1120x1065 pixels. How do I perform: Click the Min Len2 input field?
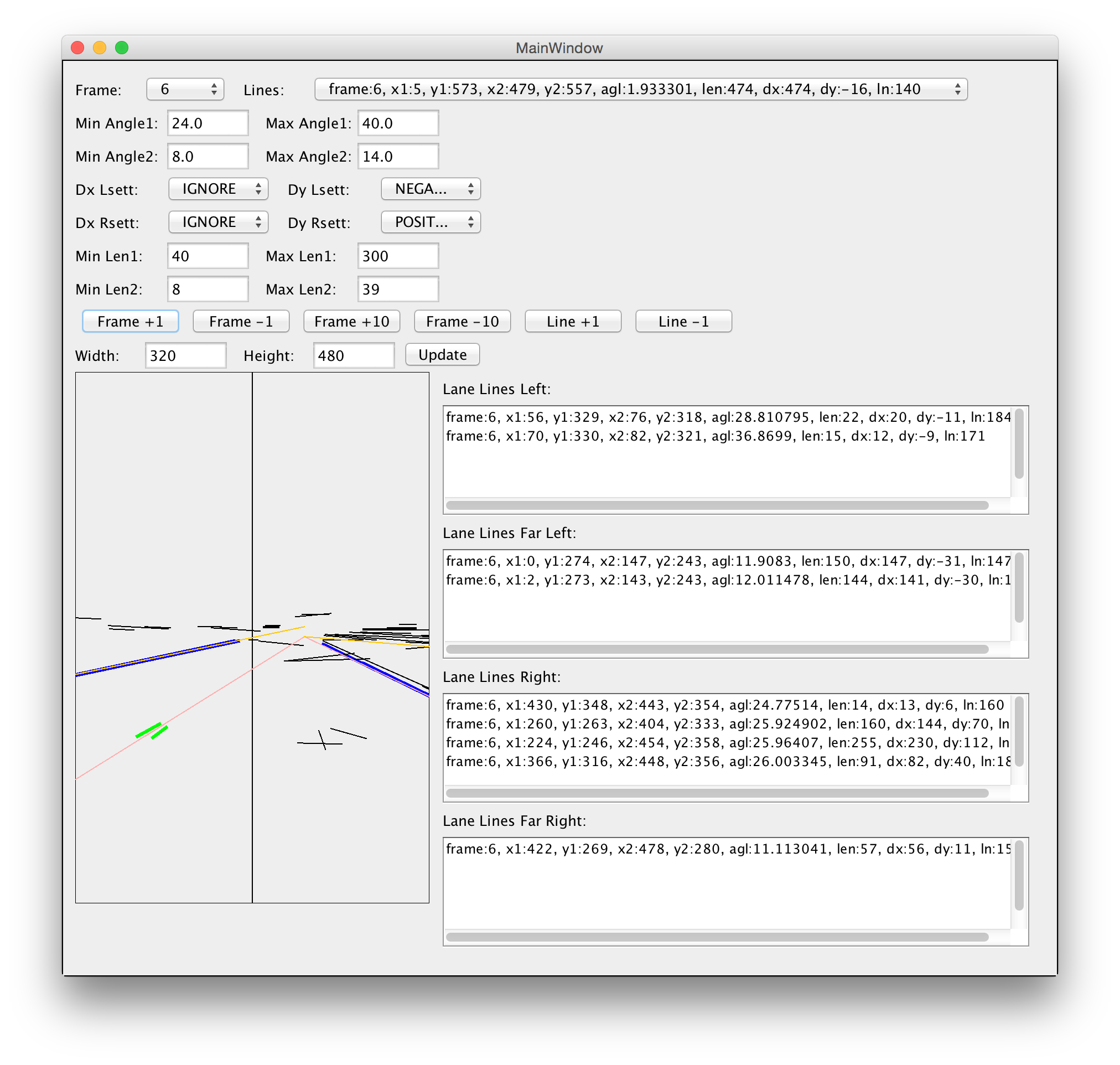pyautogui.click(x=208, y=289)
